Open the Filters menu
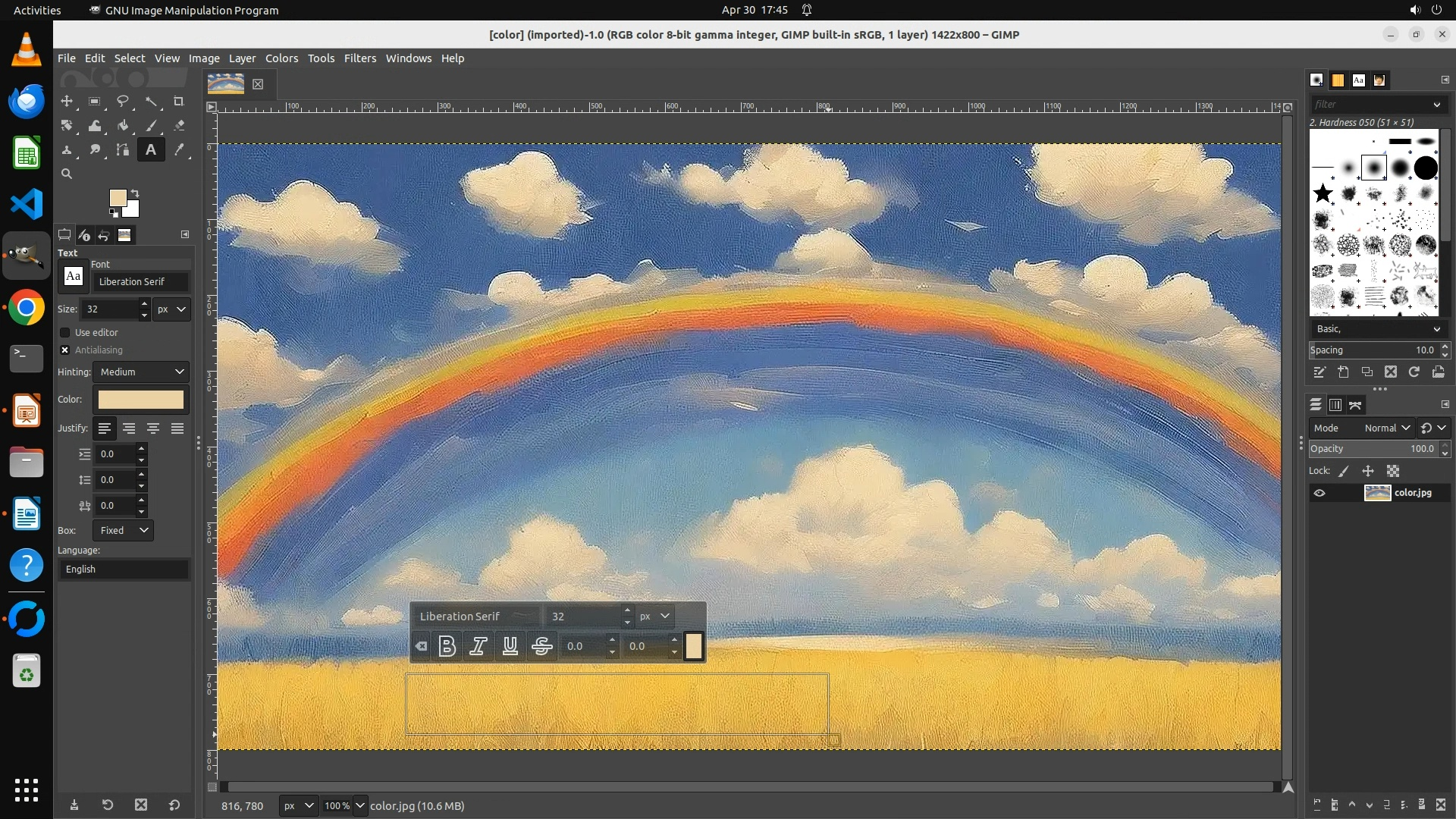1456x819 pixels. pyautogui.click(x=359, y=58)
